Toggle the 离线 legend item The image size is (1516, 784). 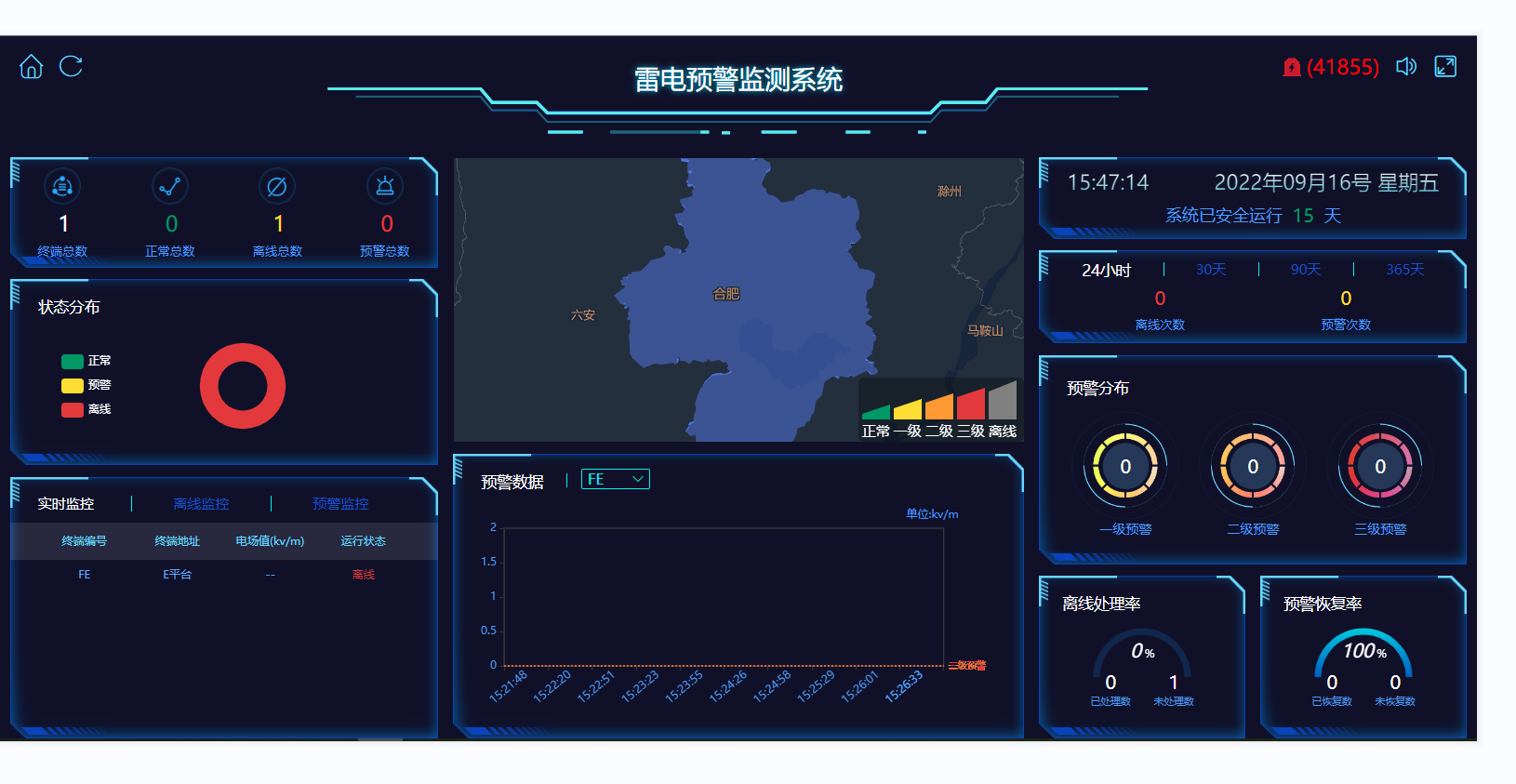[x=86, y=409]
